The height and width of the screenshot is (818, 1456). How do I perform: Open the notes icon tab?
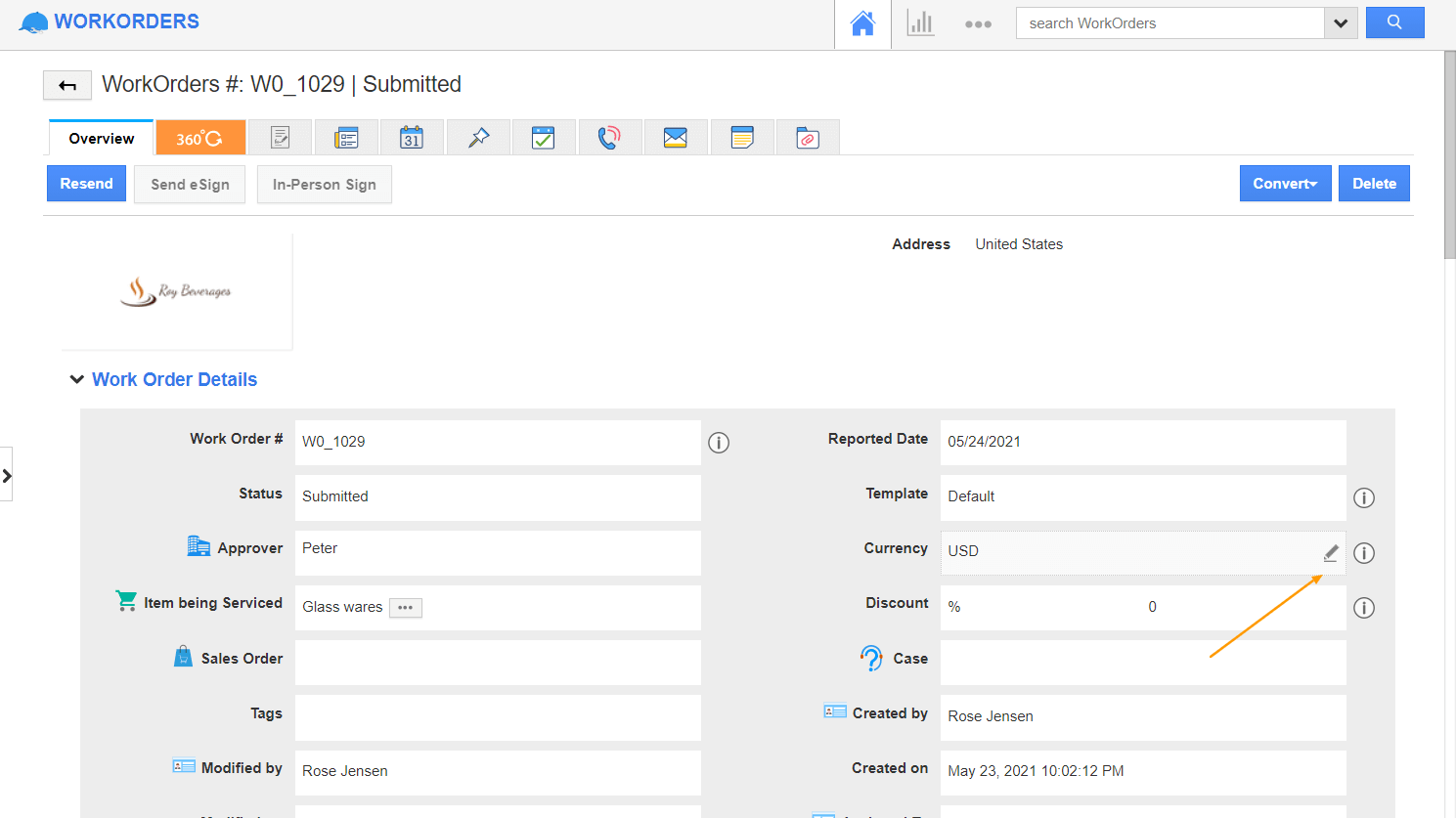[x=742, y=138]
